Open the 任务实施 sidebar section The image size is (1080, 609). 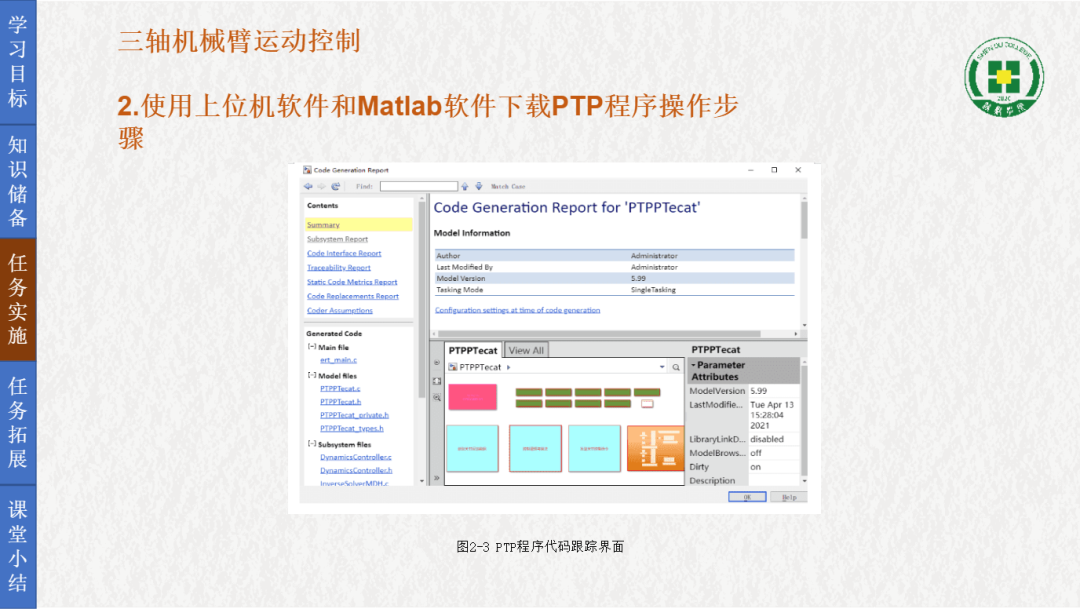coord(18,300)
